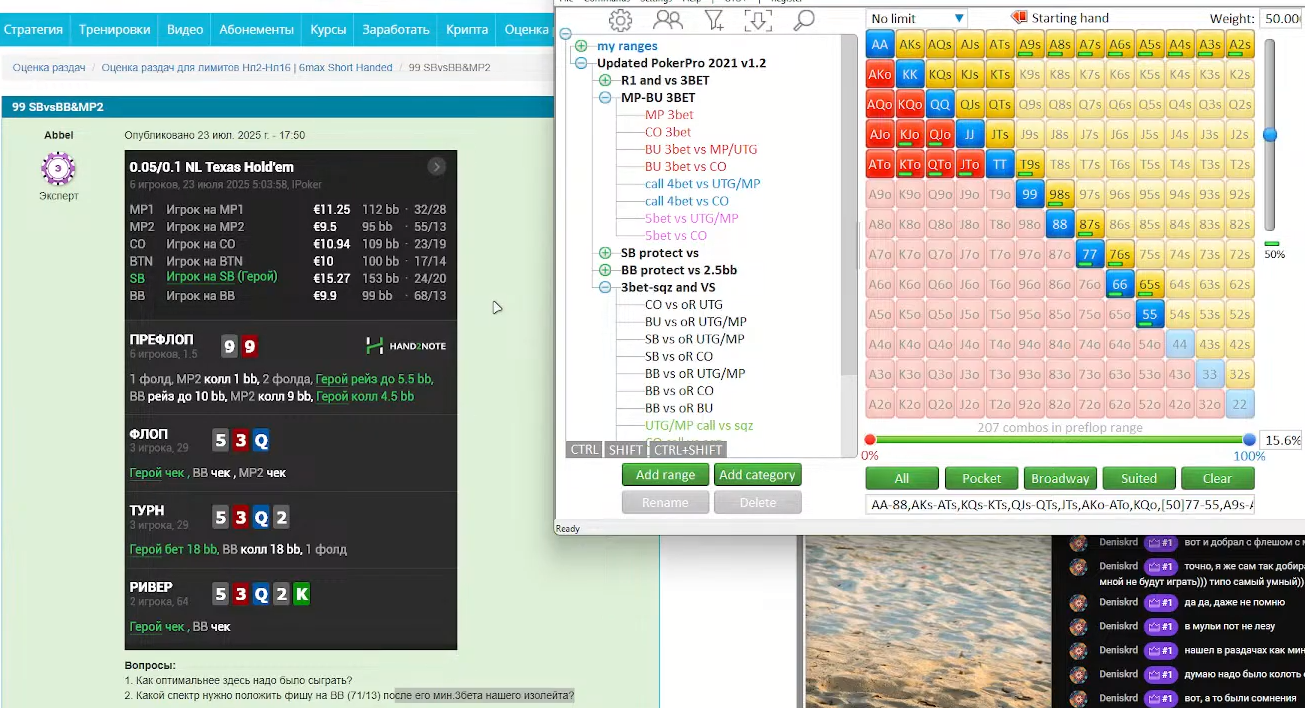Click the red cards Starting hand icon
The image size is (1305, 708).
click(1019, 18)
